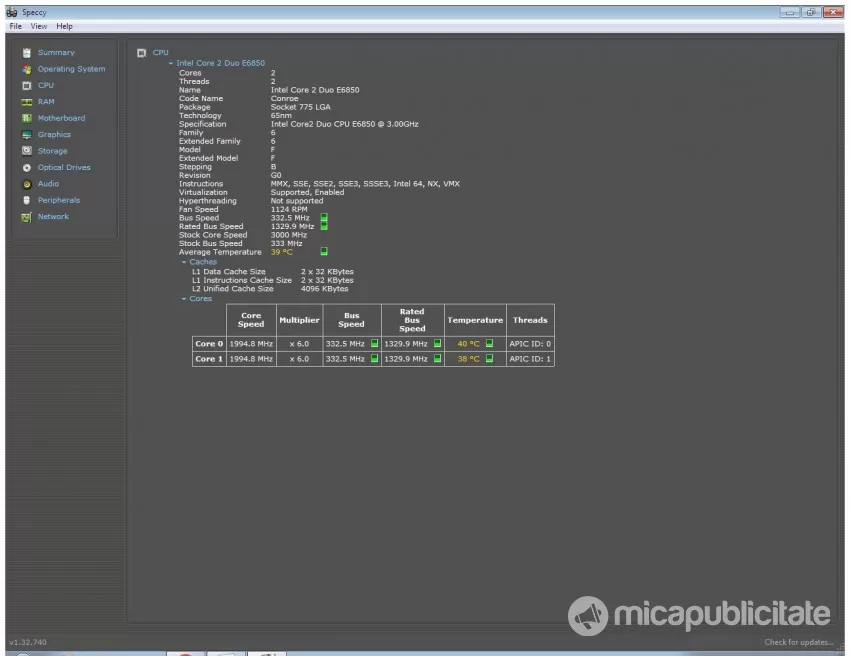Click the Check for updates link
850x656 pixels.
[x=799, y=642]
